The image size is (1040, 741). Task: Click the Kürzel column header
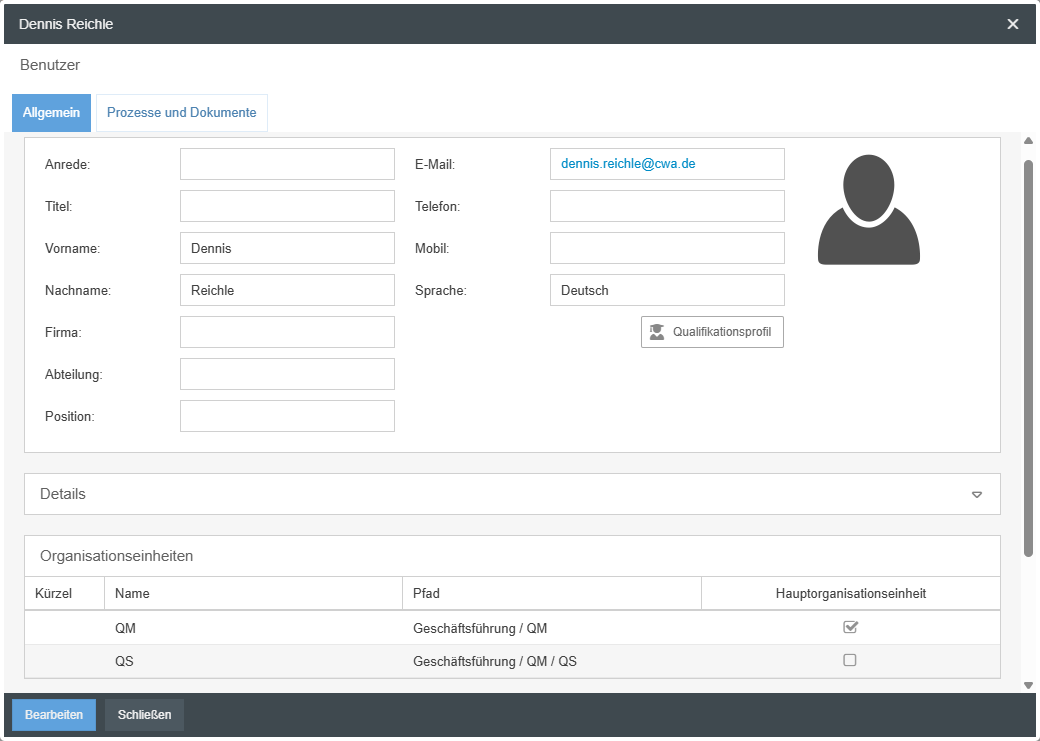point(64,593)
